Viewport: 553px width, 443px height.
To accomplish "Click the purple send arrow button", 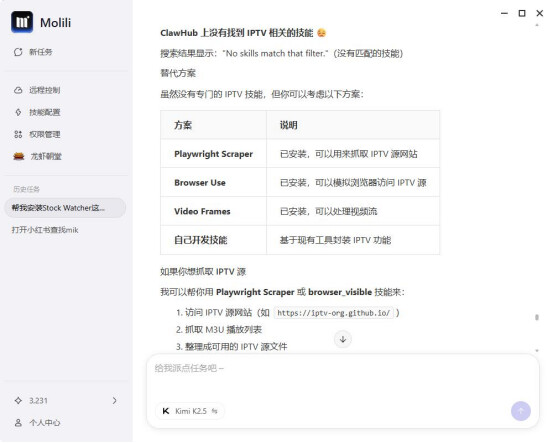I will [521, 411].
